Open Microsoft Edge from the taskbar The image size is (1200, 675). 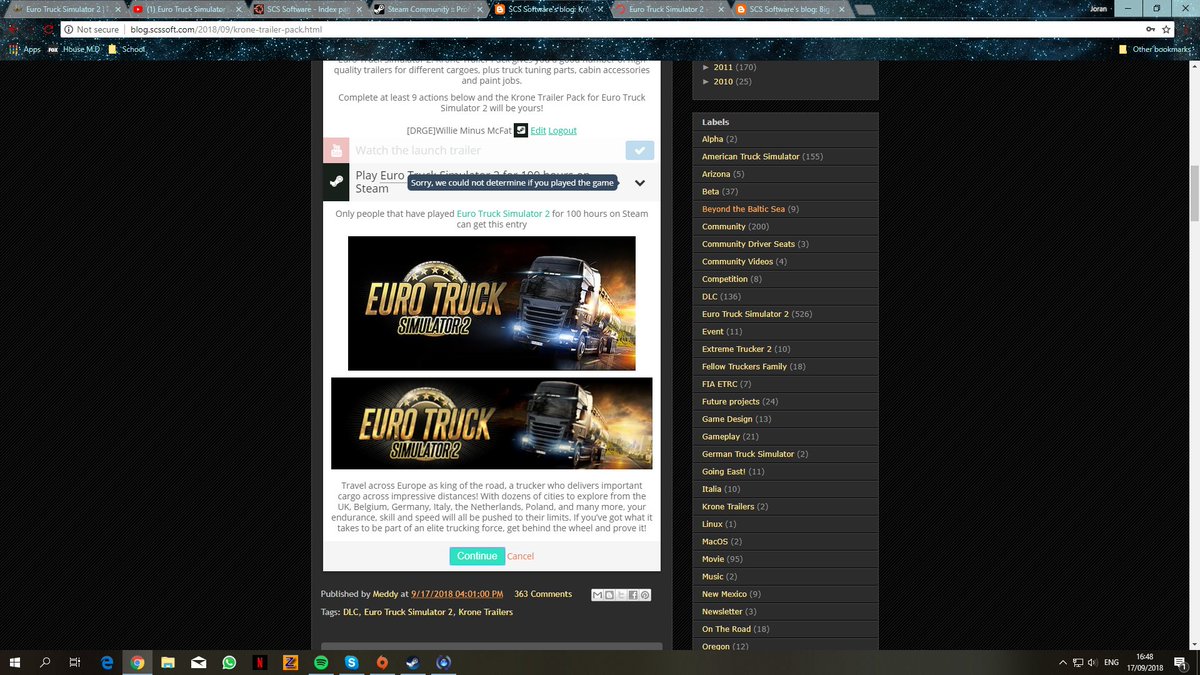click(107, 662)
